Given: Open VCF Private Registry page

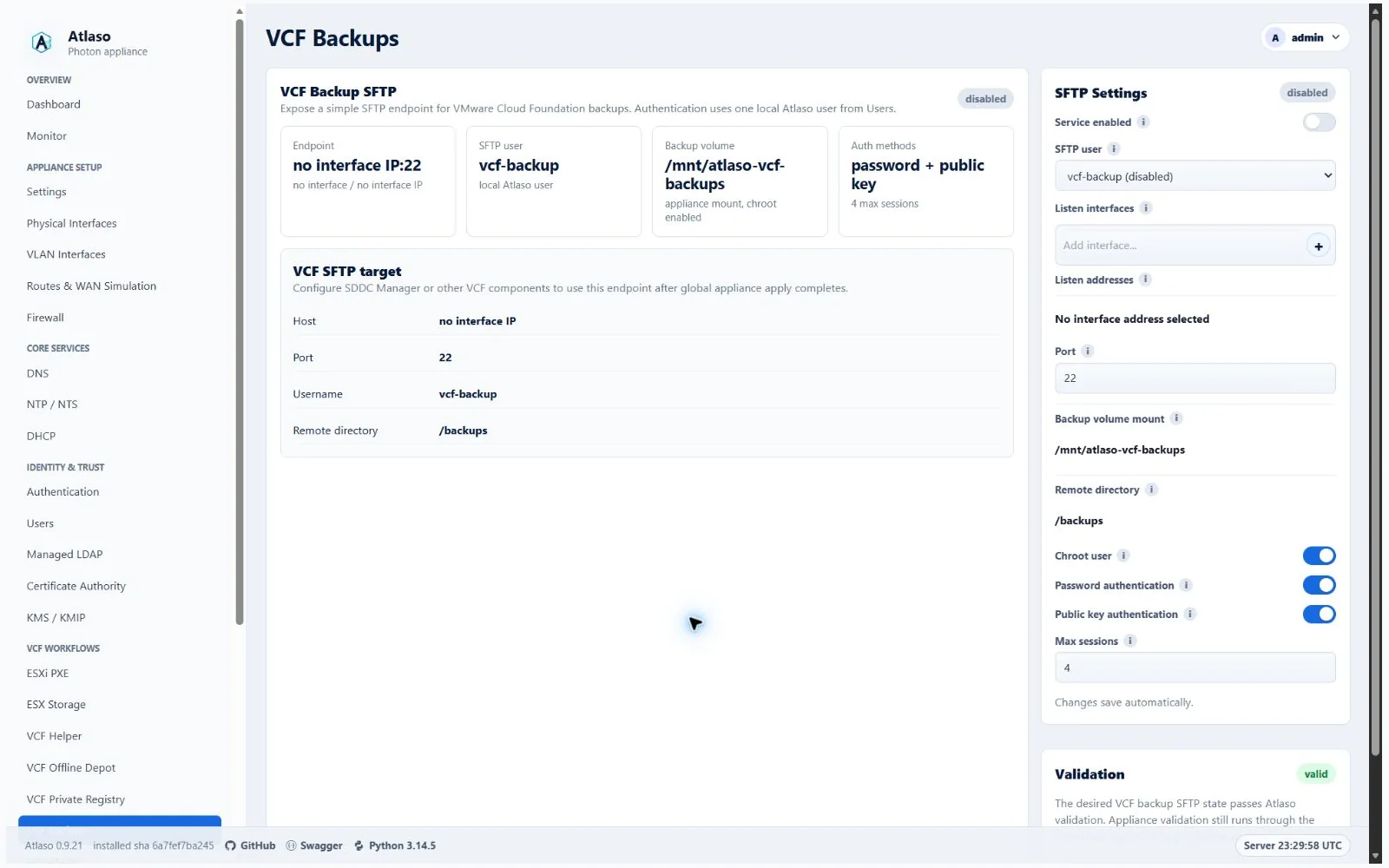Looking at the screenshot, I should [x=76, y=799].
